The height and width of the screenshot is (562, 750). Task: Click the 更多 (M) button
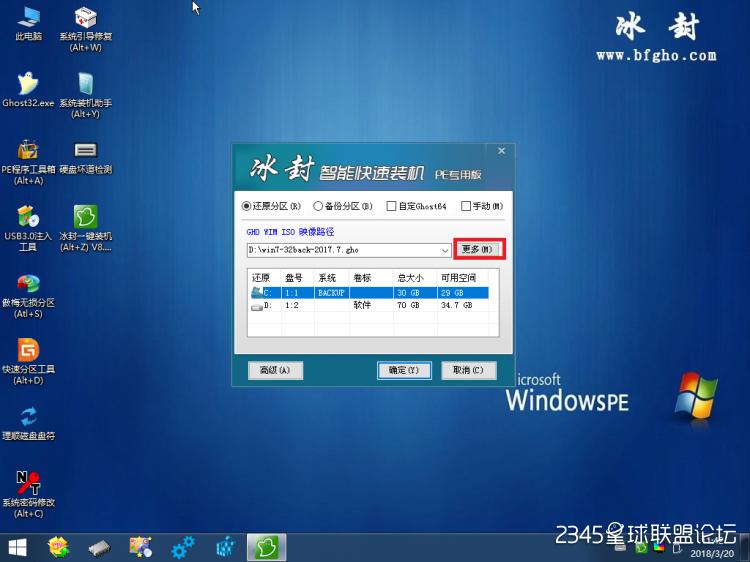click(479, 249)
